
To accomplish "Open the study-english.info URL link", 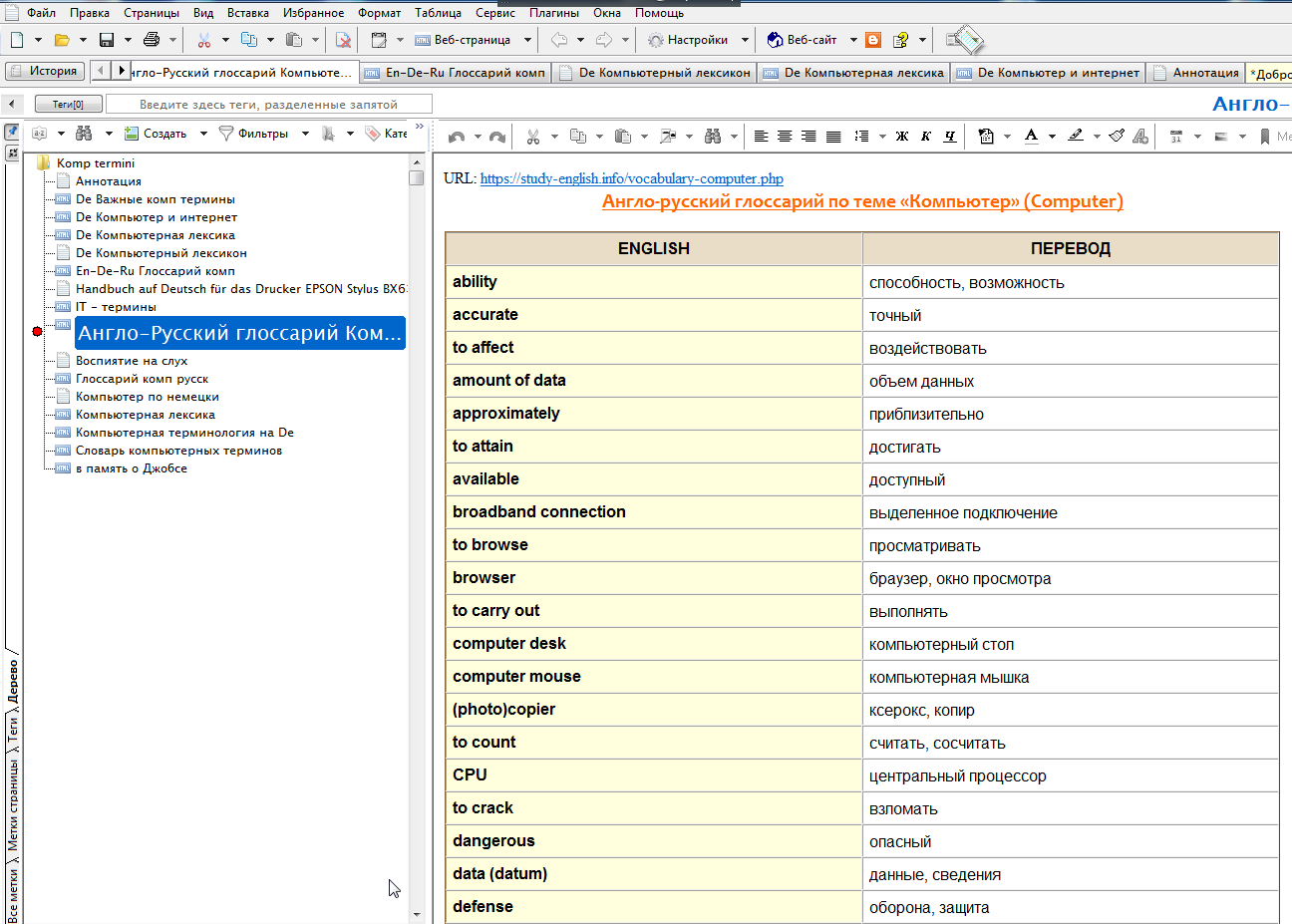I will (x=632, y=178).
